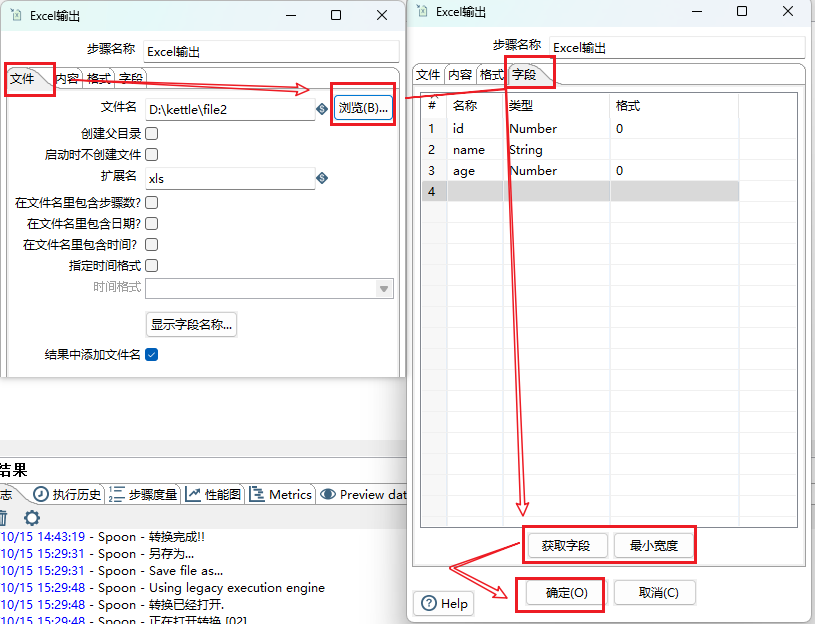Enable the 创建父目录 checkbox
This screenshot has width=815, height=624.
pyautogui.click(x=152, y=133)
